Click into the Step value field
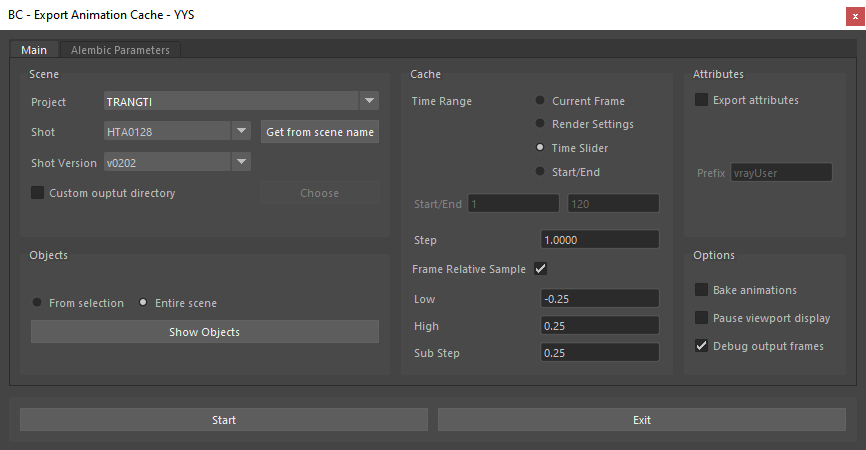Screen dimensions: 866x450 coord(600,240)
